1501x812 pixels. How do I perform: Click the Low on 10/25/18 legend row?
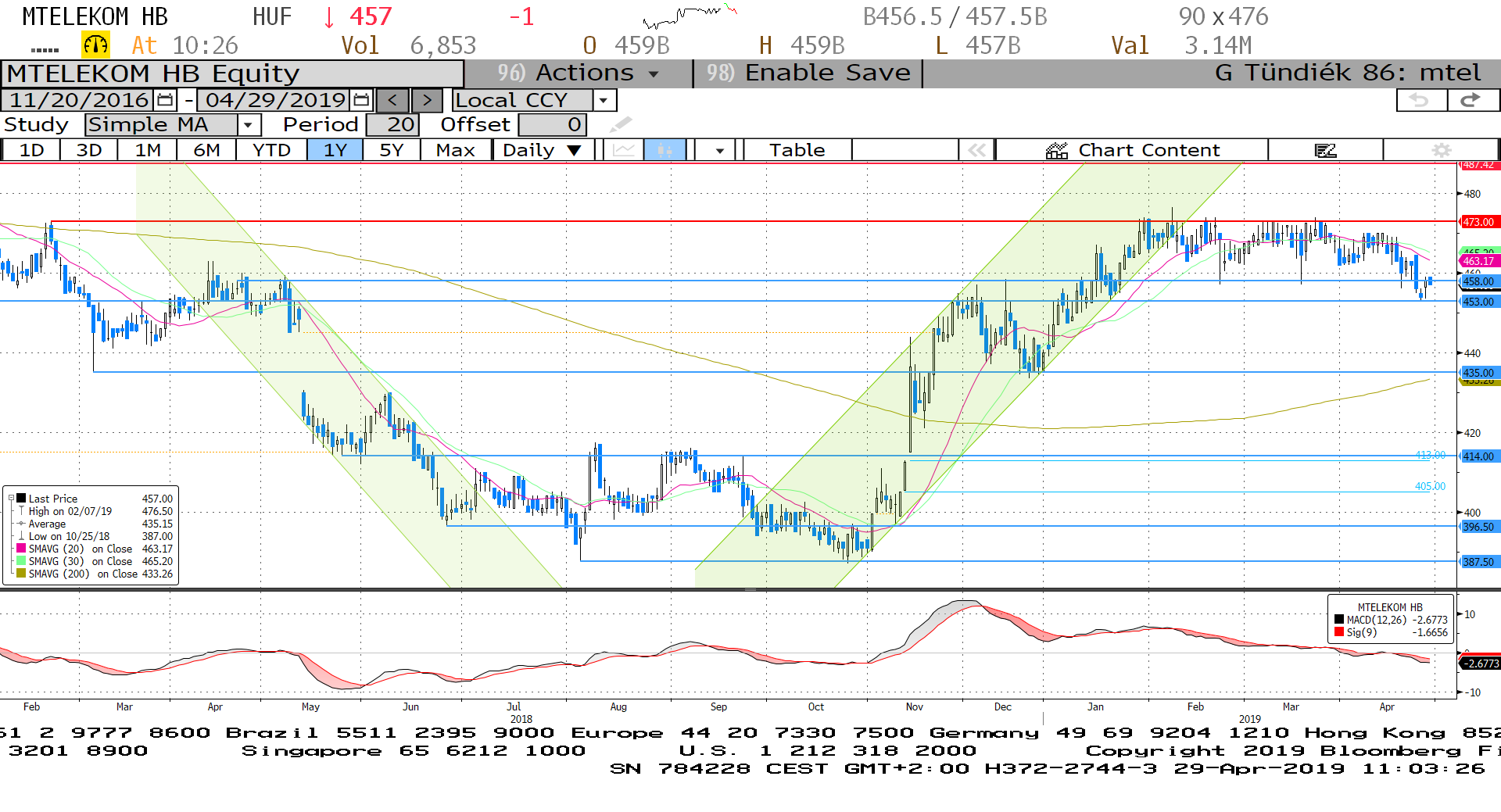[x=95, y=536]
